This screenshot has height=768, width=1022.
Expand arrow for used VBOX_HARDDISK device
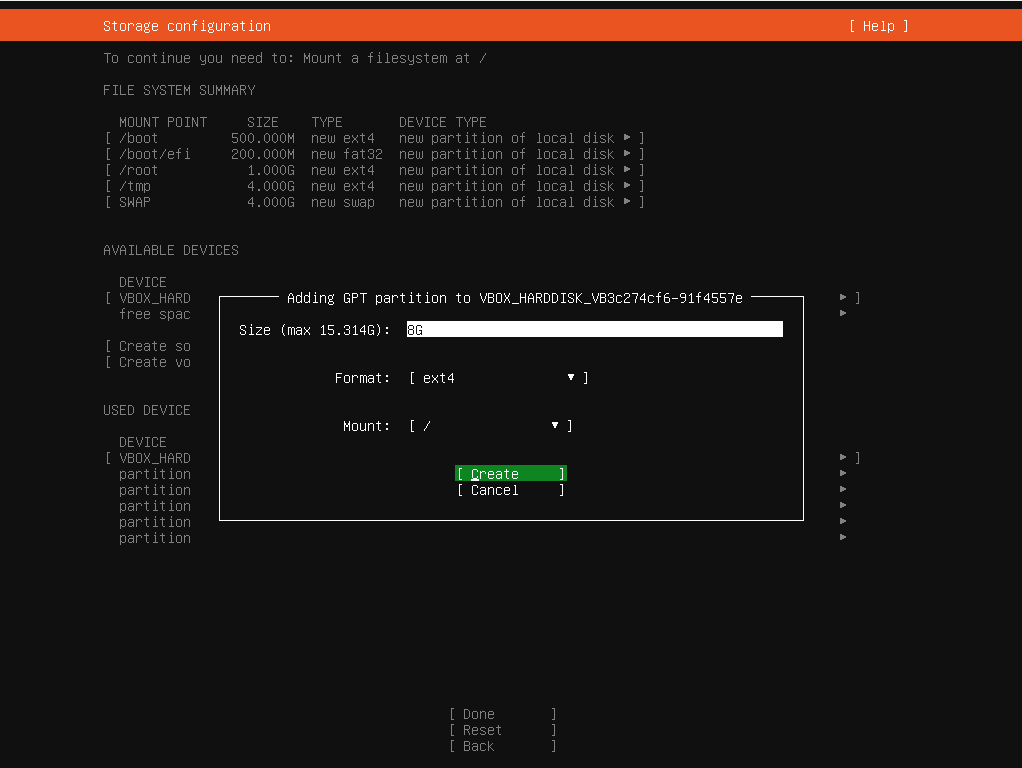tap(843, 457)
